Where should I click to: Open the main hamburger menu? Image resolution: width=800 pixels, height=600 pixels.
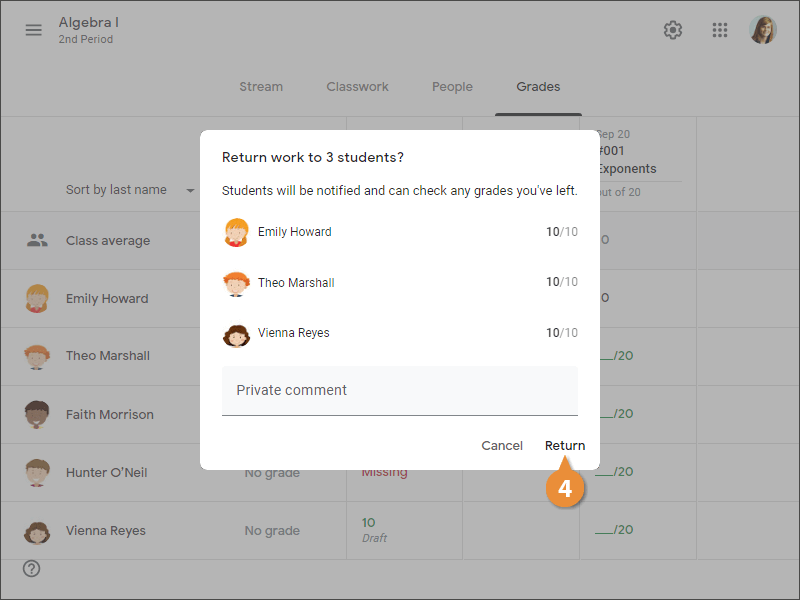(34, 30)
